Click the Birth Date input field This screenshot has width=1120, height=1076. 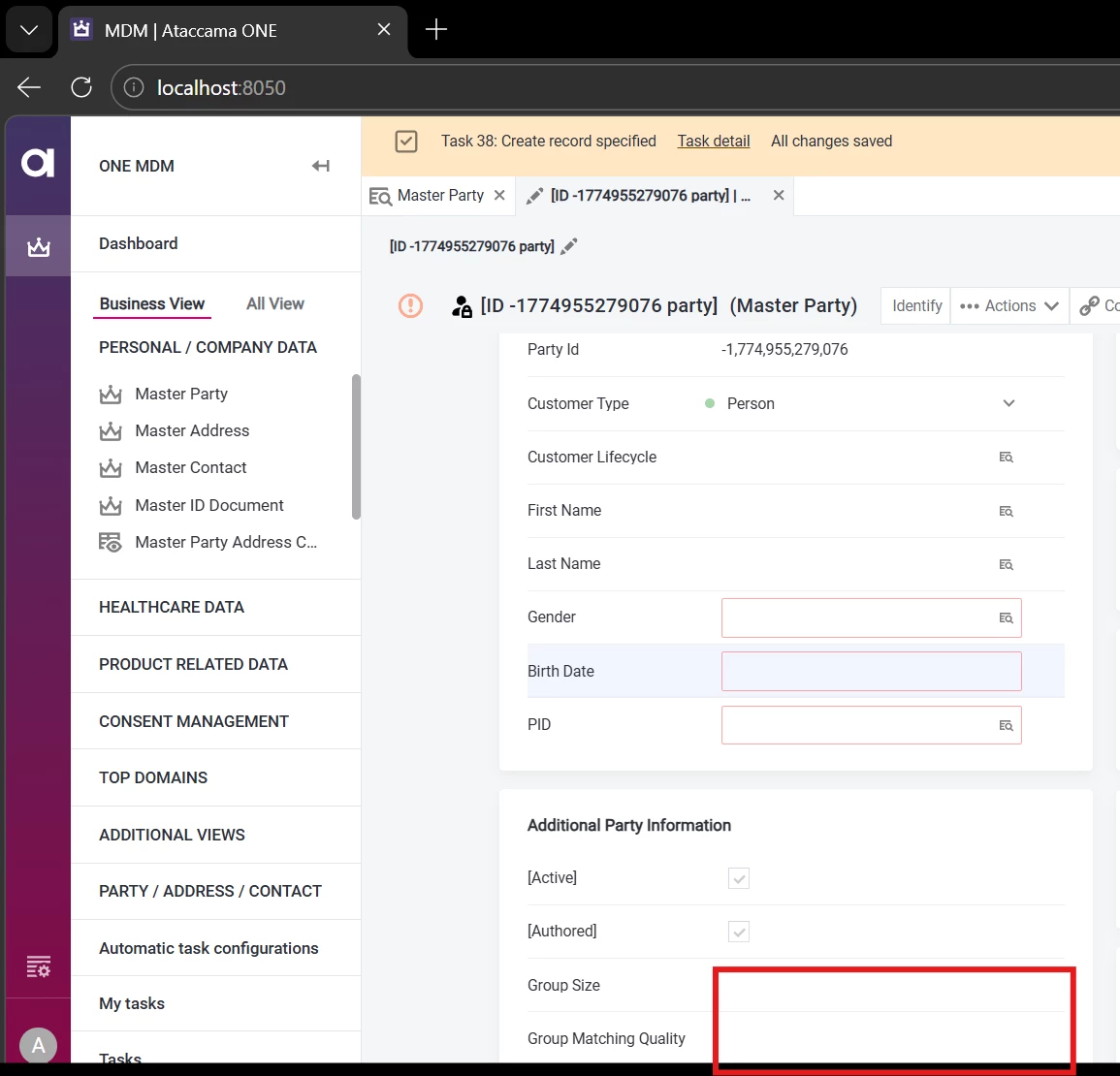[872, 671]
